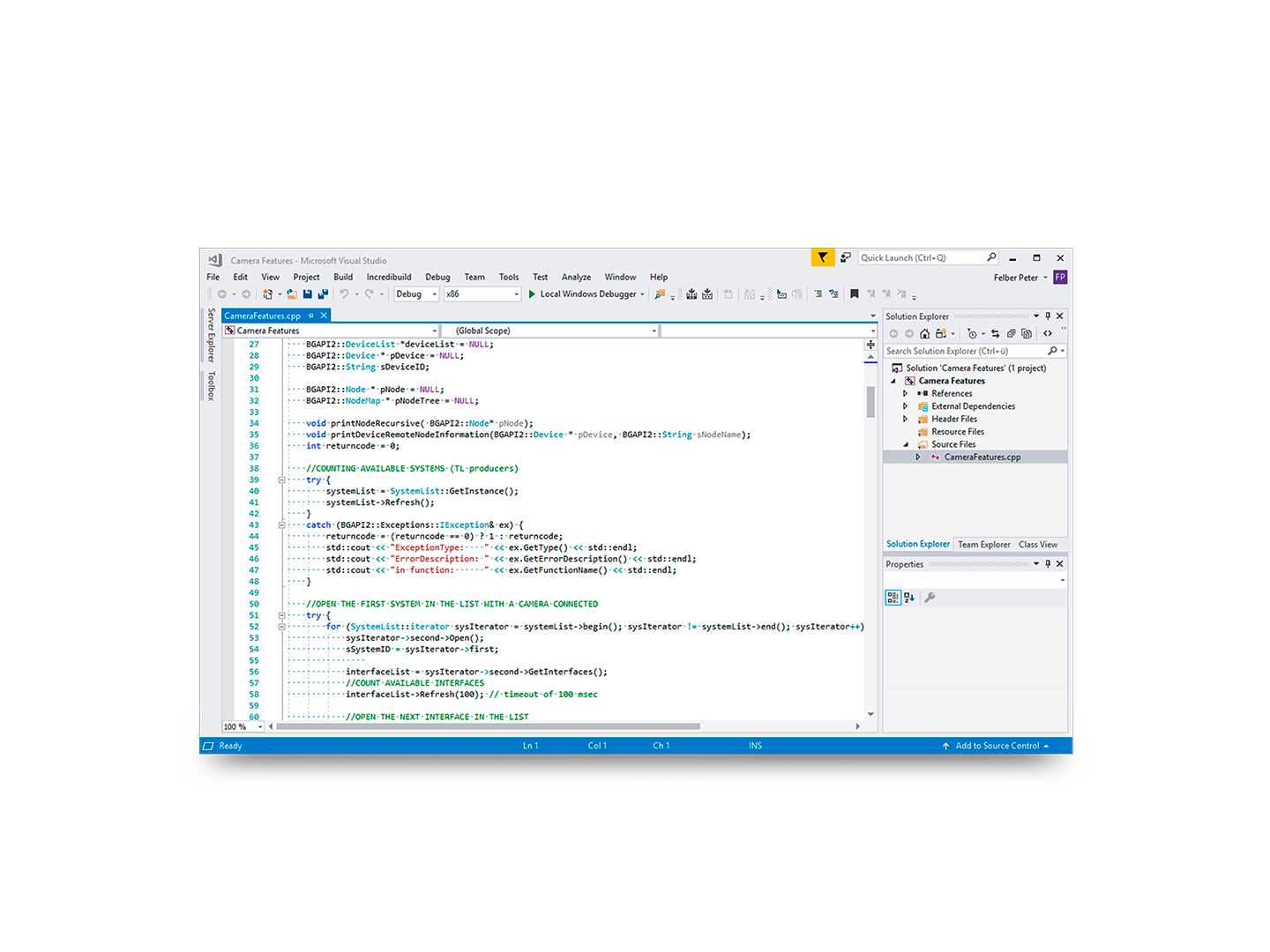Click the editor horizontal scrollbar thumb

[488, 726]
